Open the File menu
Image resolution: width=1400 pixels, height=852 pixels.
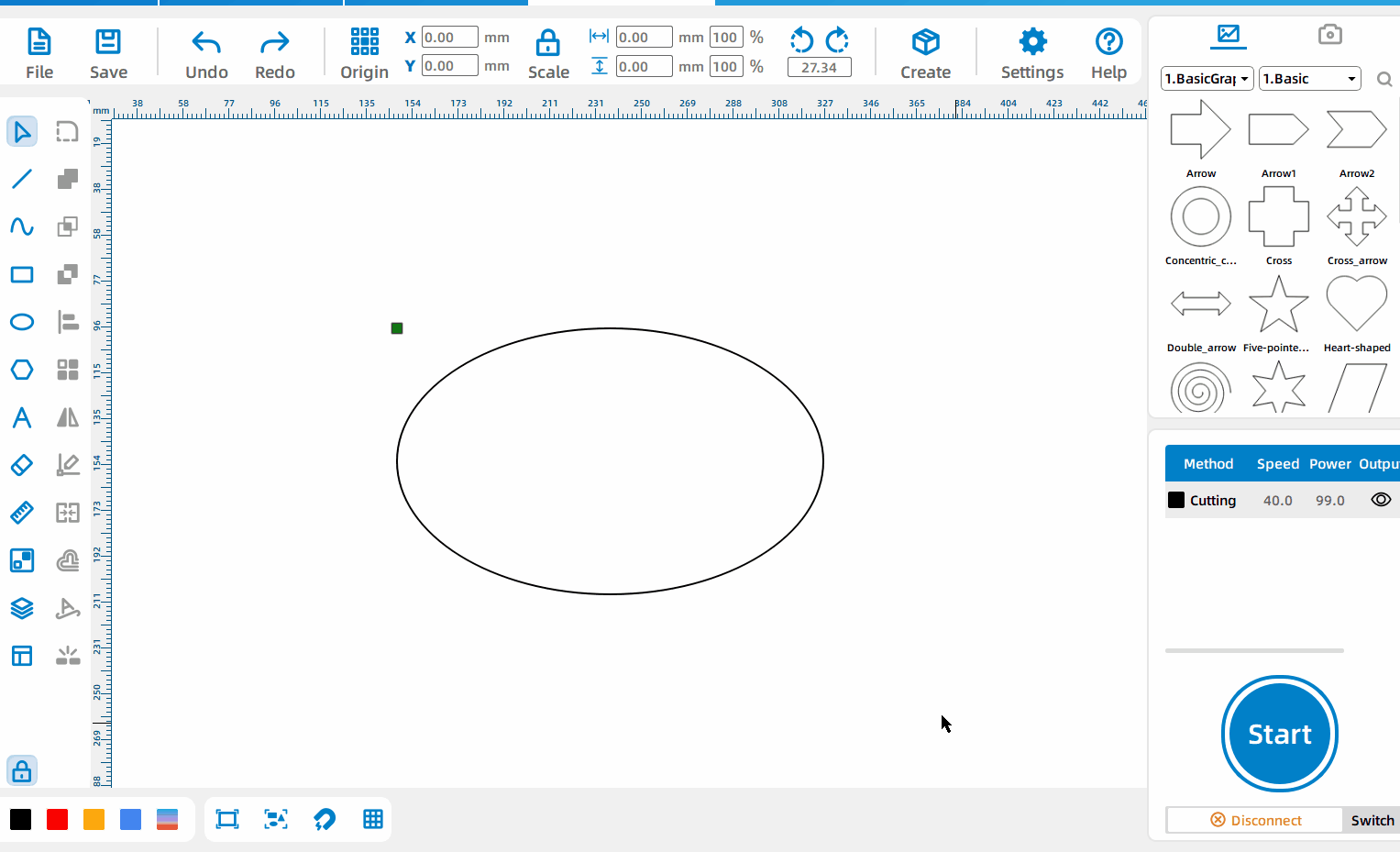click(39, 53)
